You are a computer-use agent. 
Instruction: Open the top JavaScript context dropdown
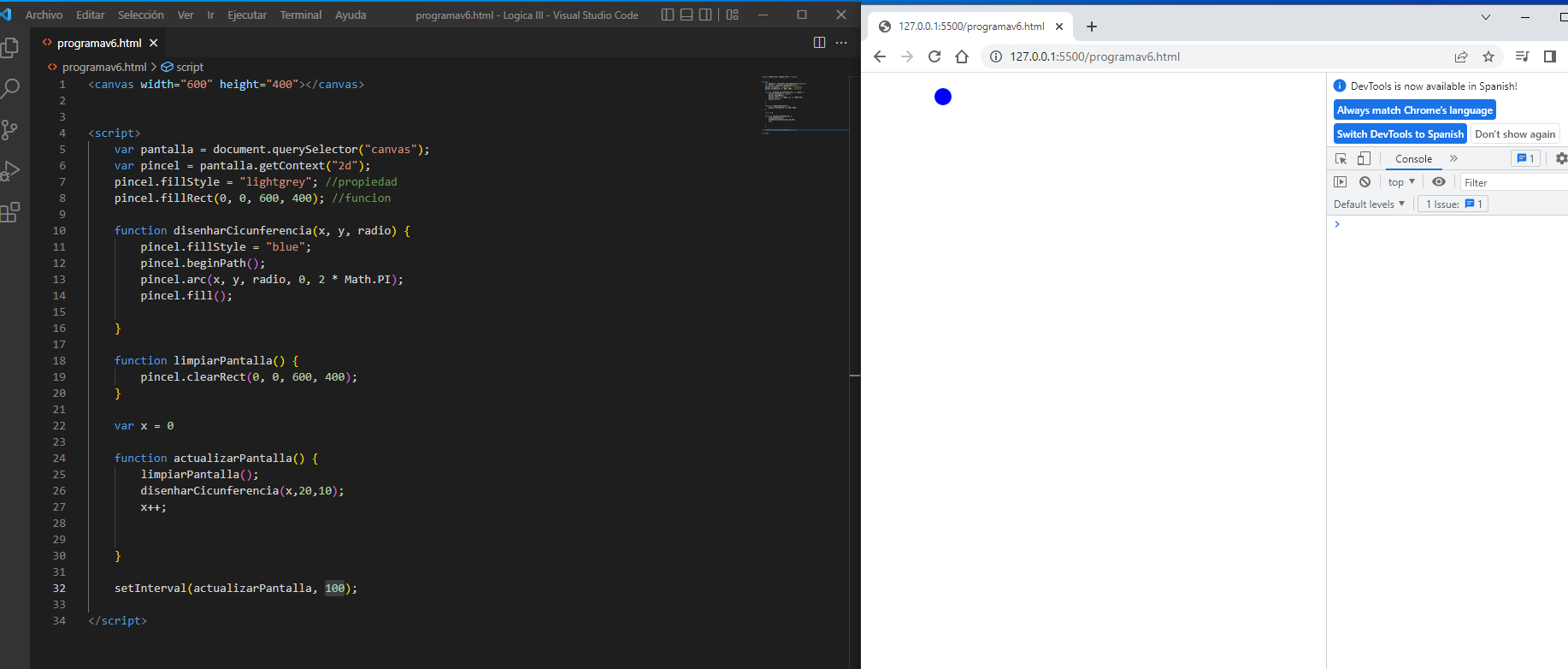click(x=1401, y=182)
